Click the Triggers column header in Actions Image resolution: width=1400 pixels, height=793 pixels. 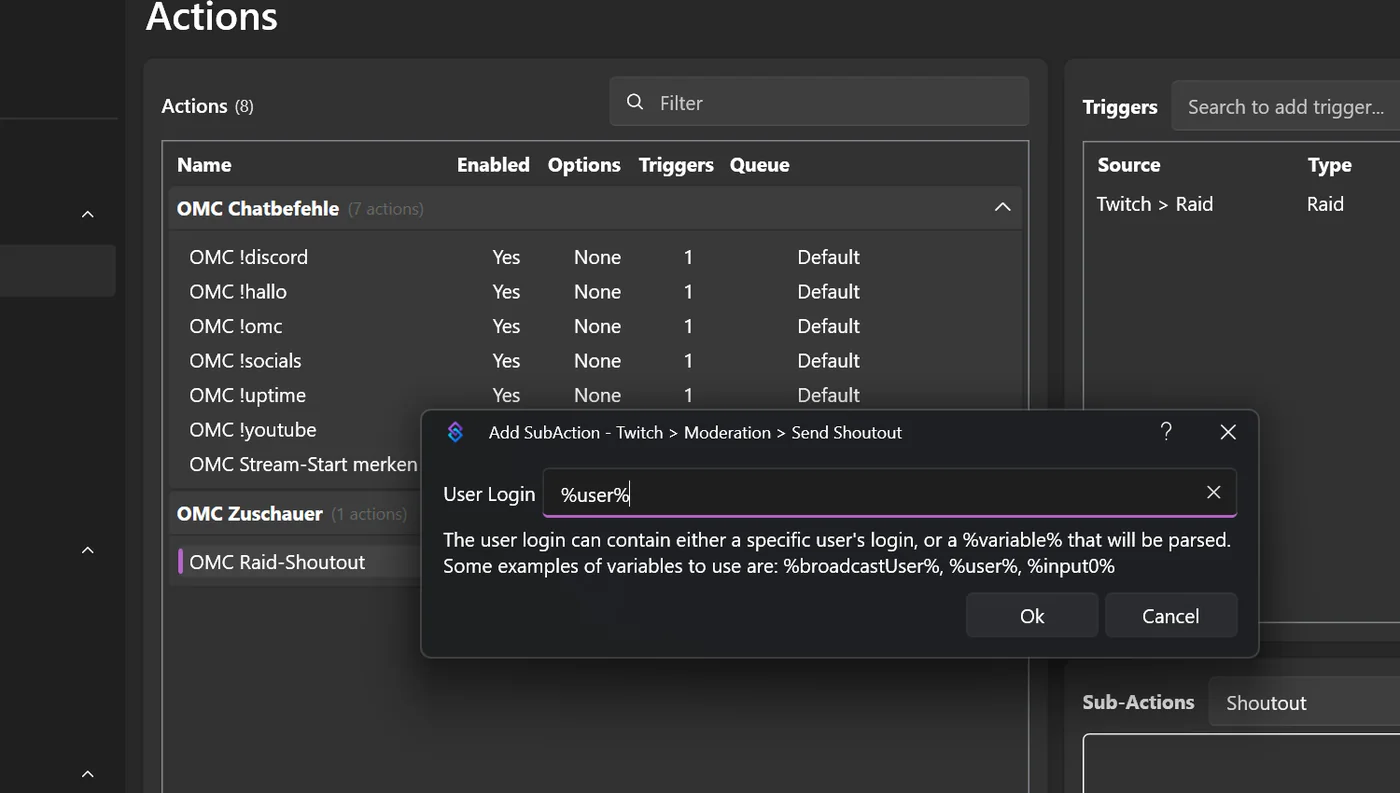(x=676, y=165)
